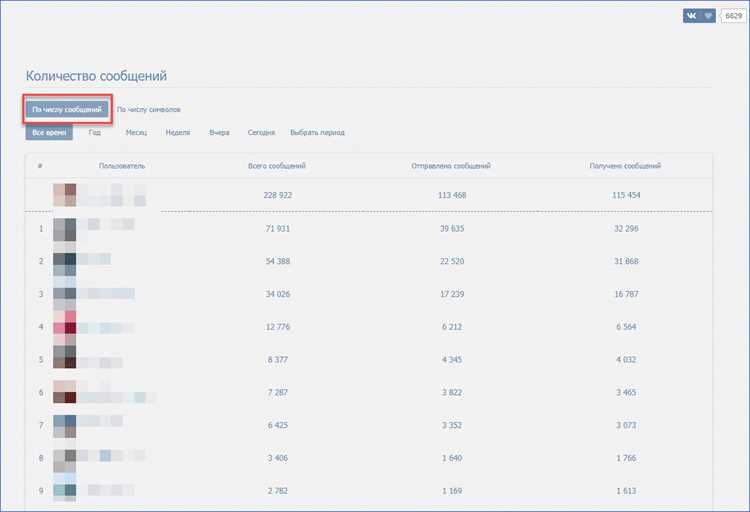The image size is (750, 512).
Task: Click total value 6 425
Action: click(278, 425)
